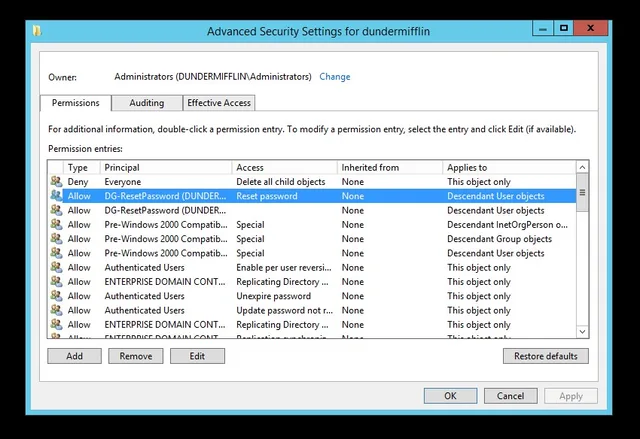Click Restore defaults
The image size is (640, 439).
(x=546, y=356)
